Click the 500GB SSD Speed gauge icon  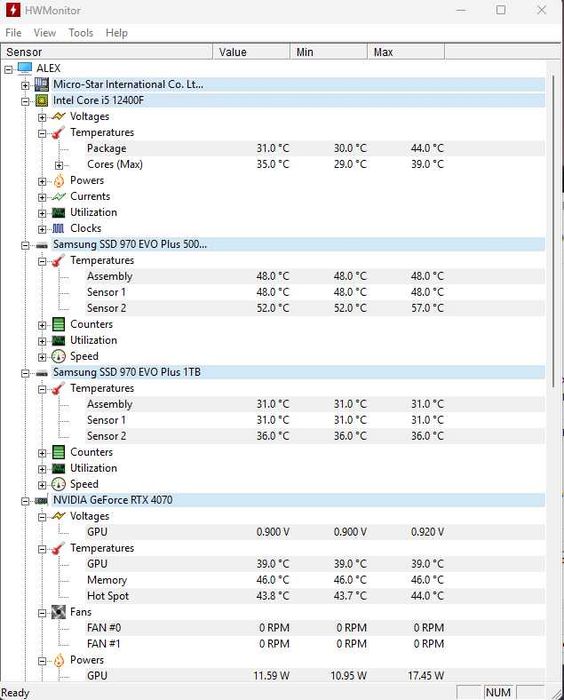coord(58,356)
